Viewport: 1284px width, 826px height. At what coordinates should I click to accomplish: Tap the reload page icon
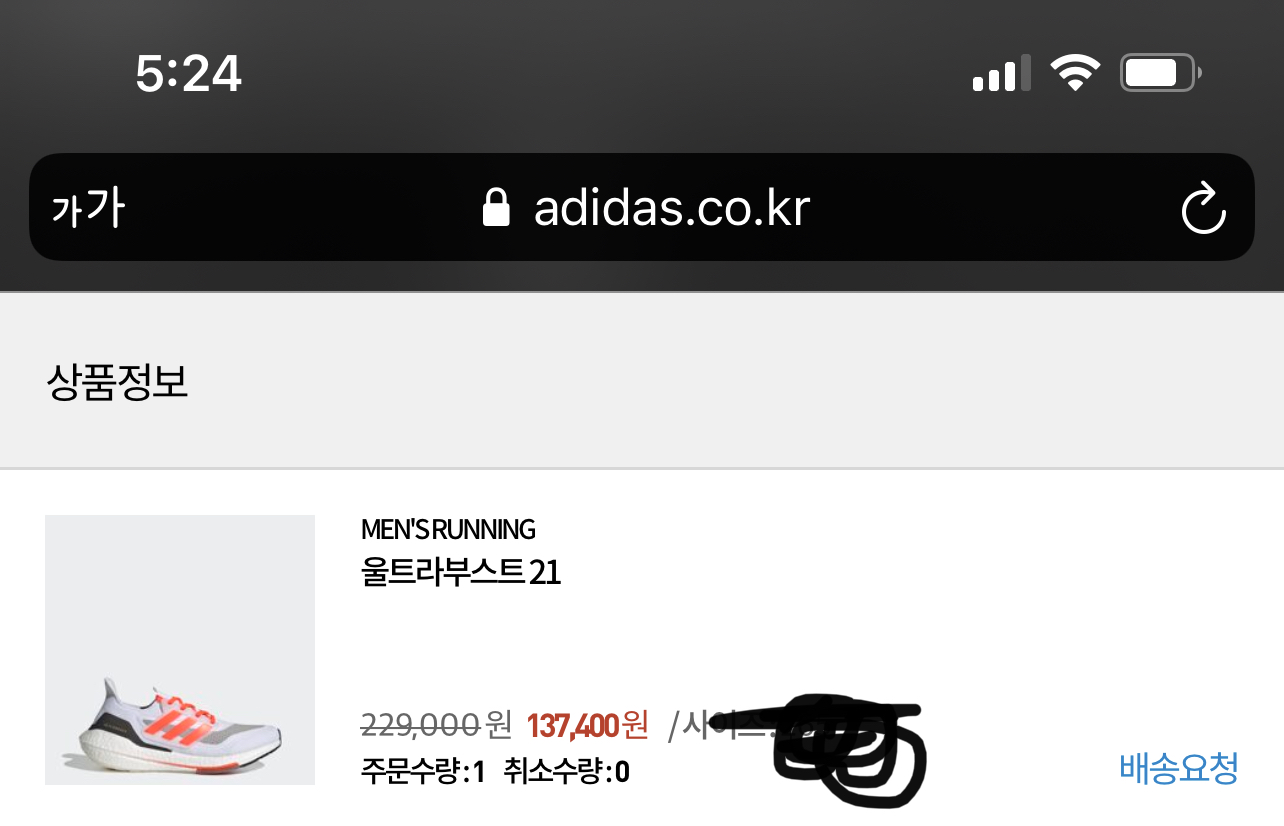click(x=1203, y=208)
